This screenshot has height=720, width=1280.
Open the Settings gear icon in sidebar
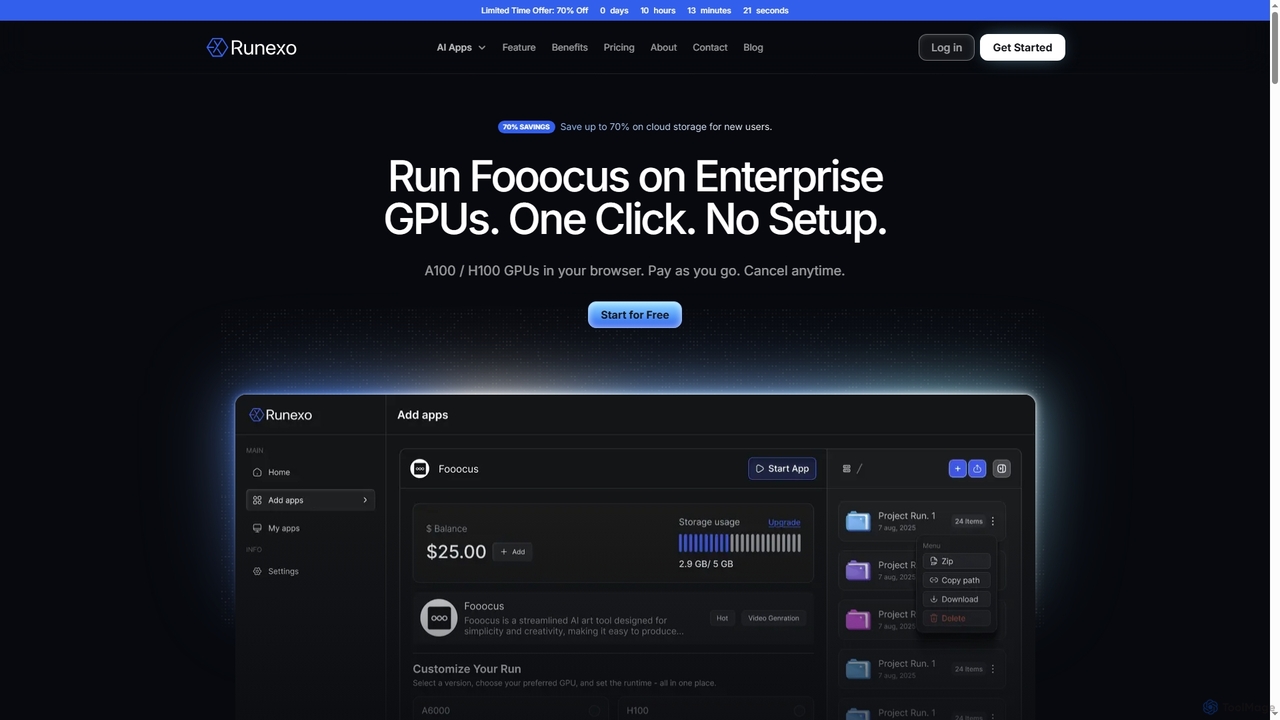pyautogui.click(x=257, y=571)
